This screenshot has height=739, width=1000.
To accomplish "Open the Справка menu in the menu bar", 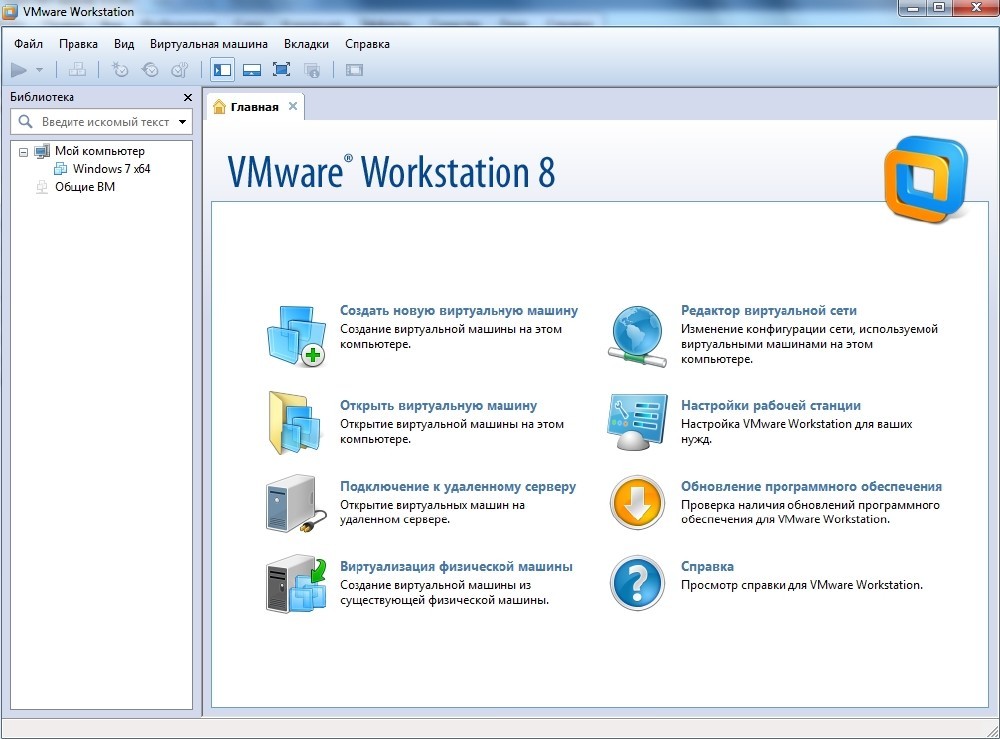I will coord(367,44).
